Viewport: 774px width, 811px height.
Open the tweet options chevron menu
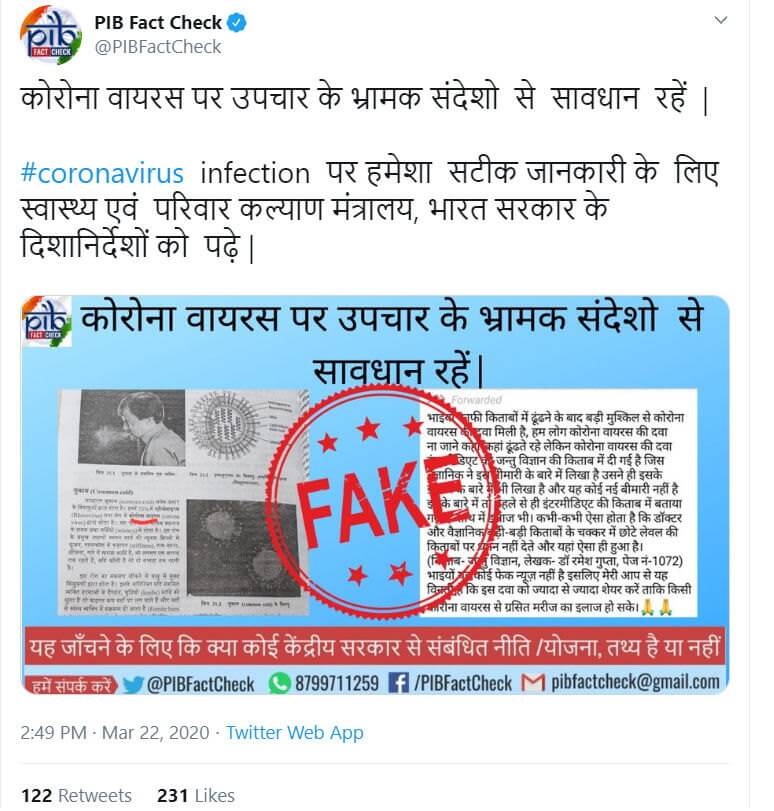coord(720,20)
